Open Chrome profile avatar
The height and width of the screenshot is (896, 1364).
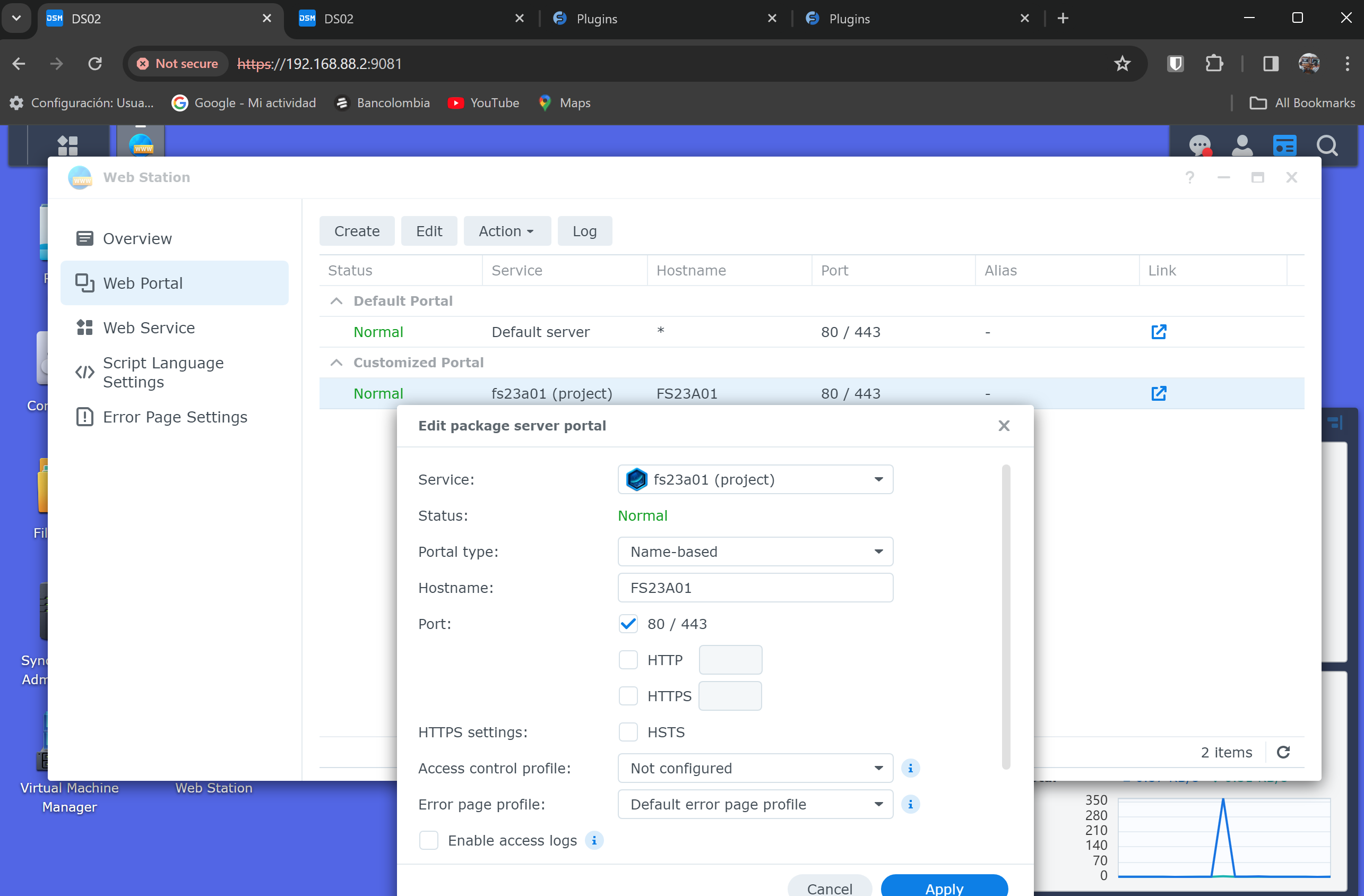coord(1309,64)
